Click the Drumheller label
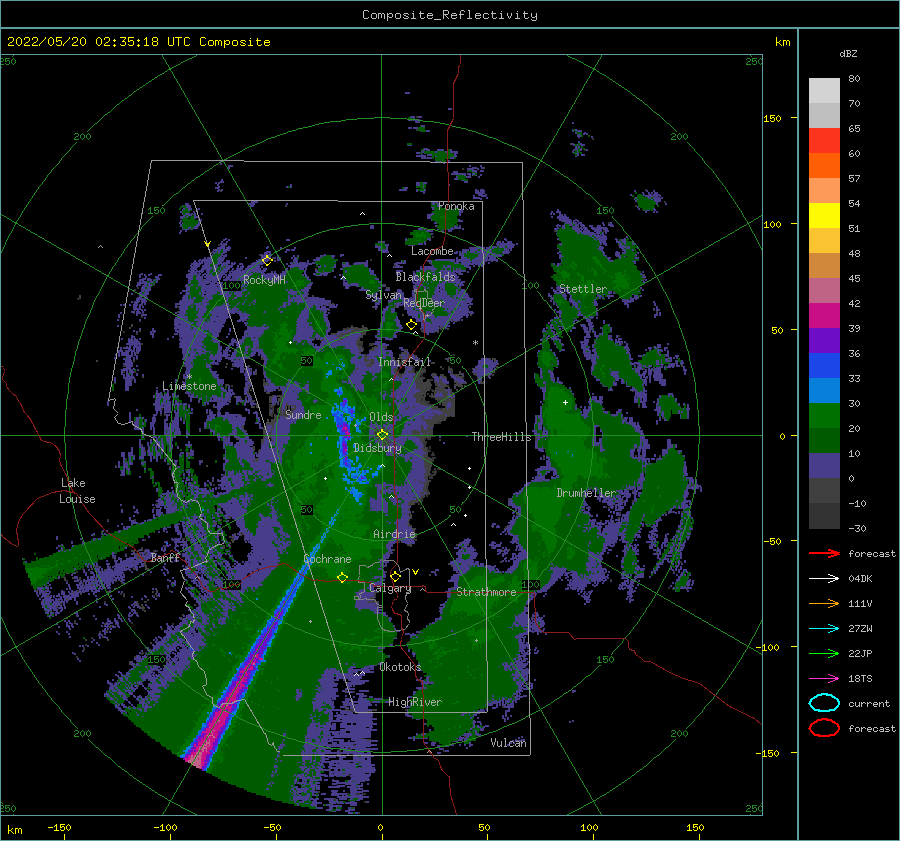This screenshot has width=900, height=841. pyautogui.click(x=586, y=493)
